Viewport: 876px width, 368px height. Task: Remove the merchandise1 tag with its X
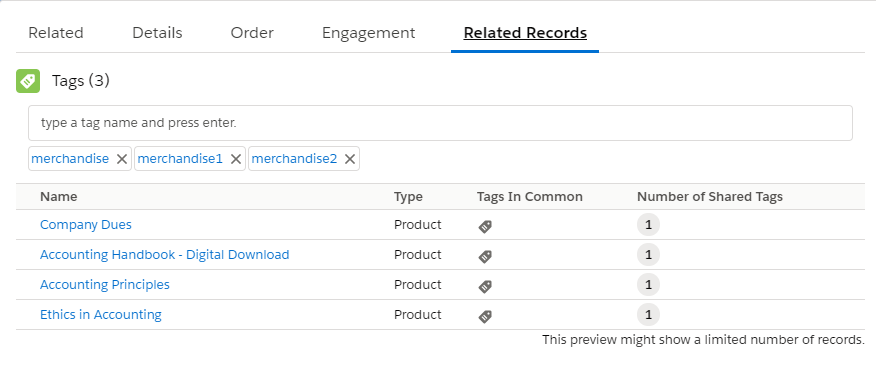[x=236, y=159]
